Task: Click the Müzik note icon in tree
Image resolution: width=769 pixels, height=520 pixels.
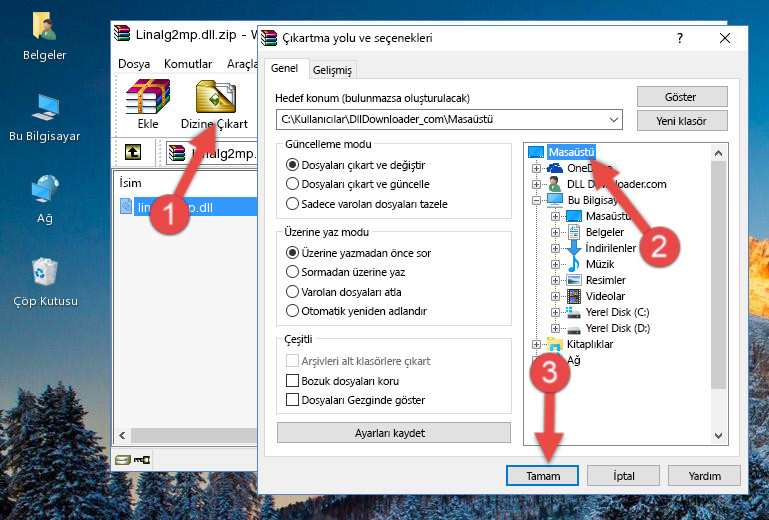Action: pos(573,264)
